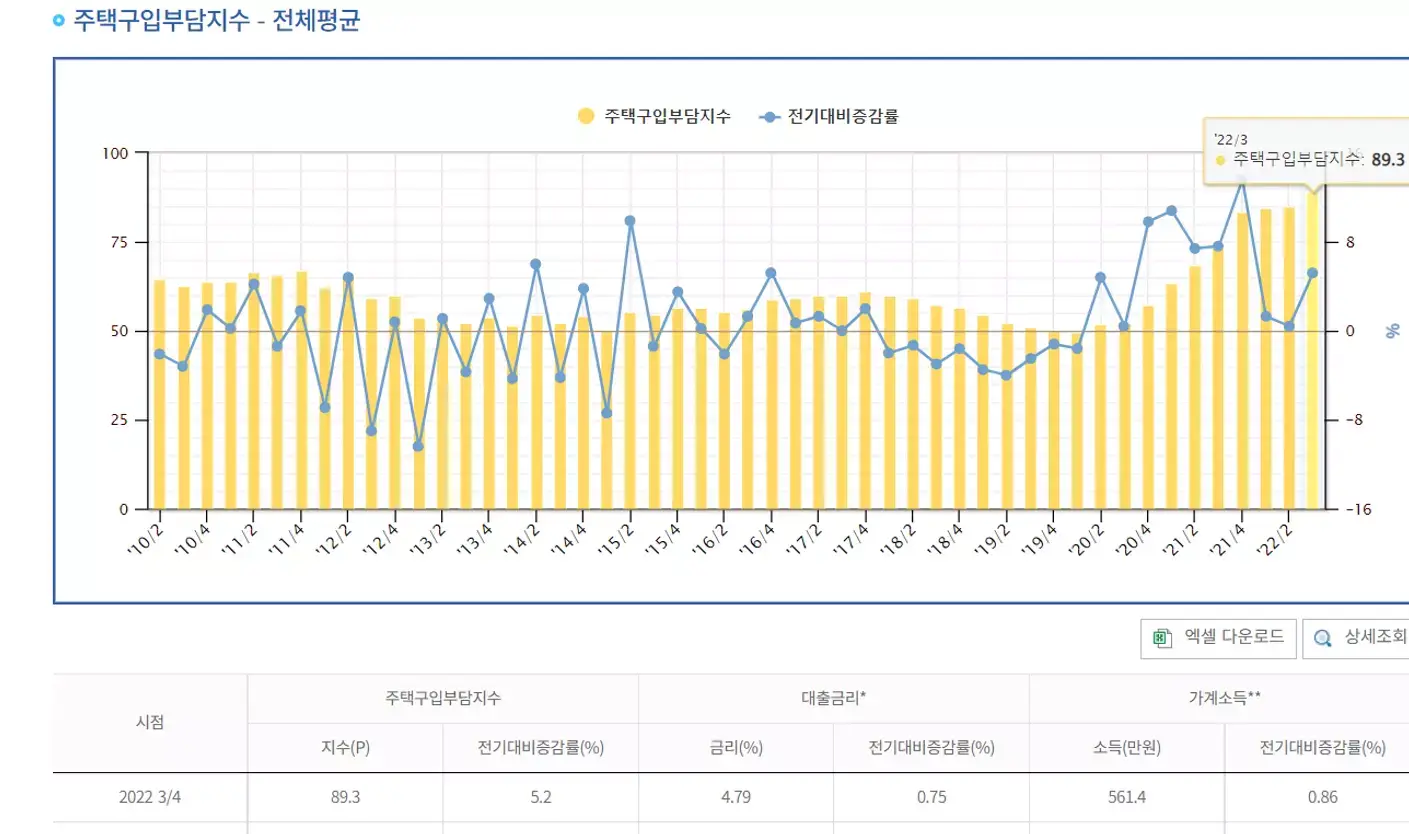Click the 561.4 income cell
The height and width of the screenshot is (834, 1409).
click(x=1127, y=798)
